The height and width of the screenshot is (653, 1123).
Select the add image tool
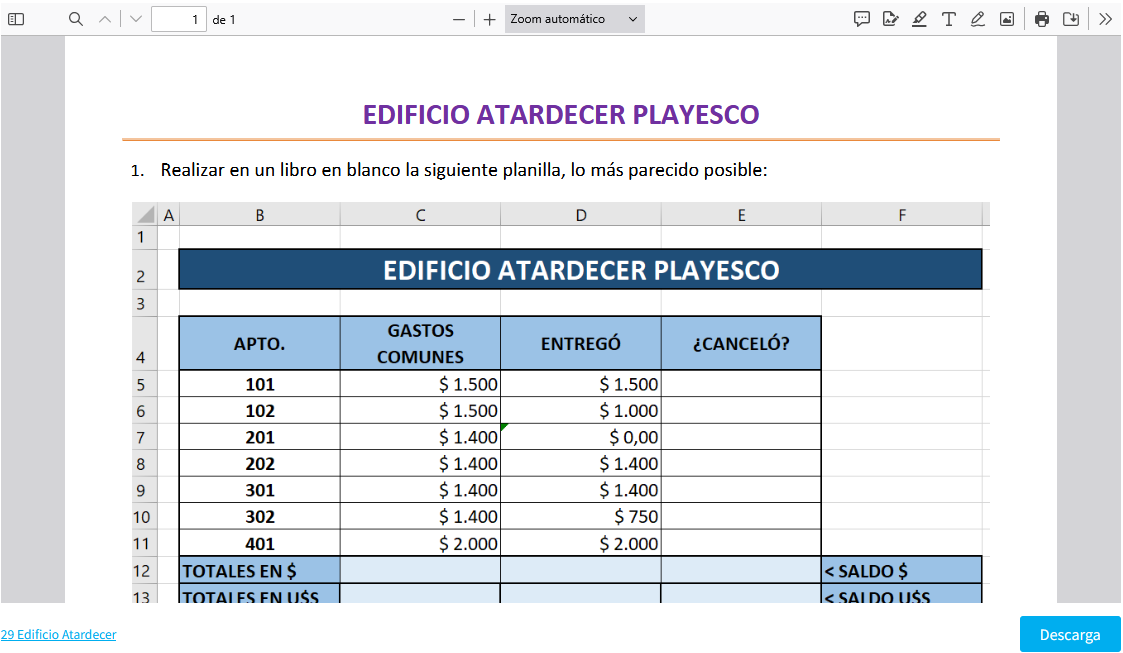click(x=1007, y=19)
